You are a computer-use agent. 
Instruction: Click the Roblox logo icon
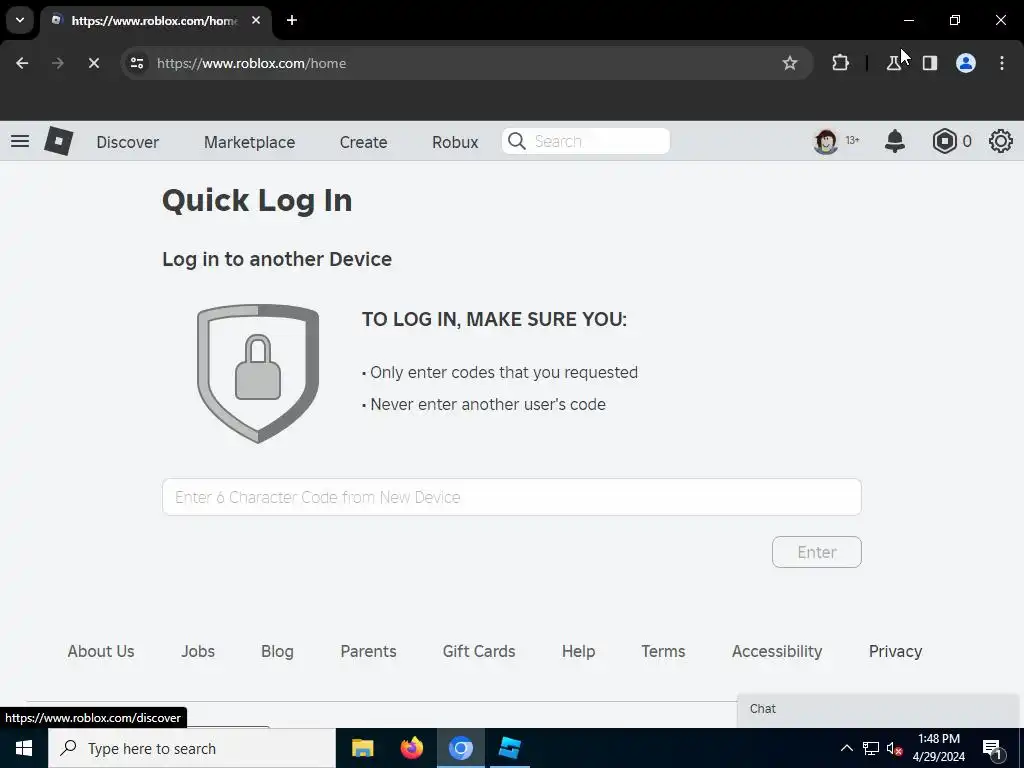[x=59, y=141]
